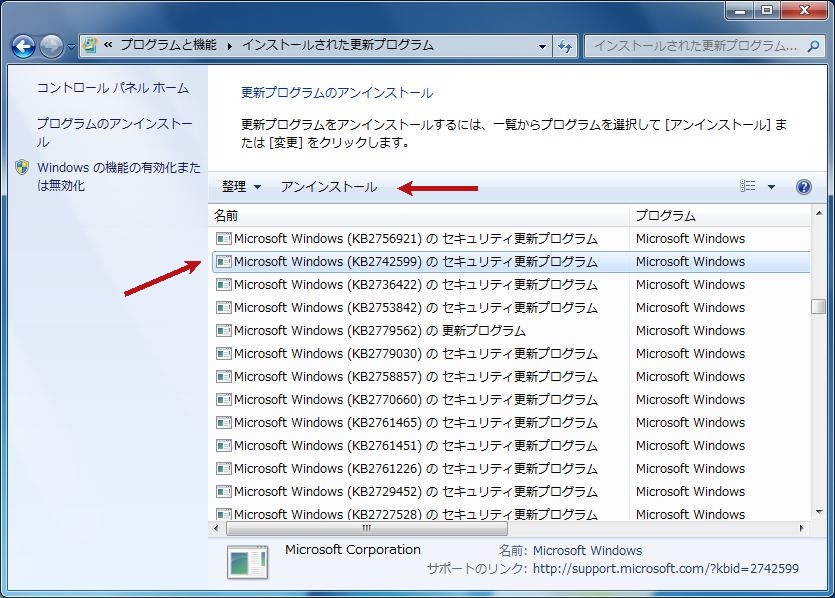Click the アンインストール toolbar button
This screenshot has height=598, width=835.
(329, 187)
